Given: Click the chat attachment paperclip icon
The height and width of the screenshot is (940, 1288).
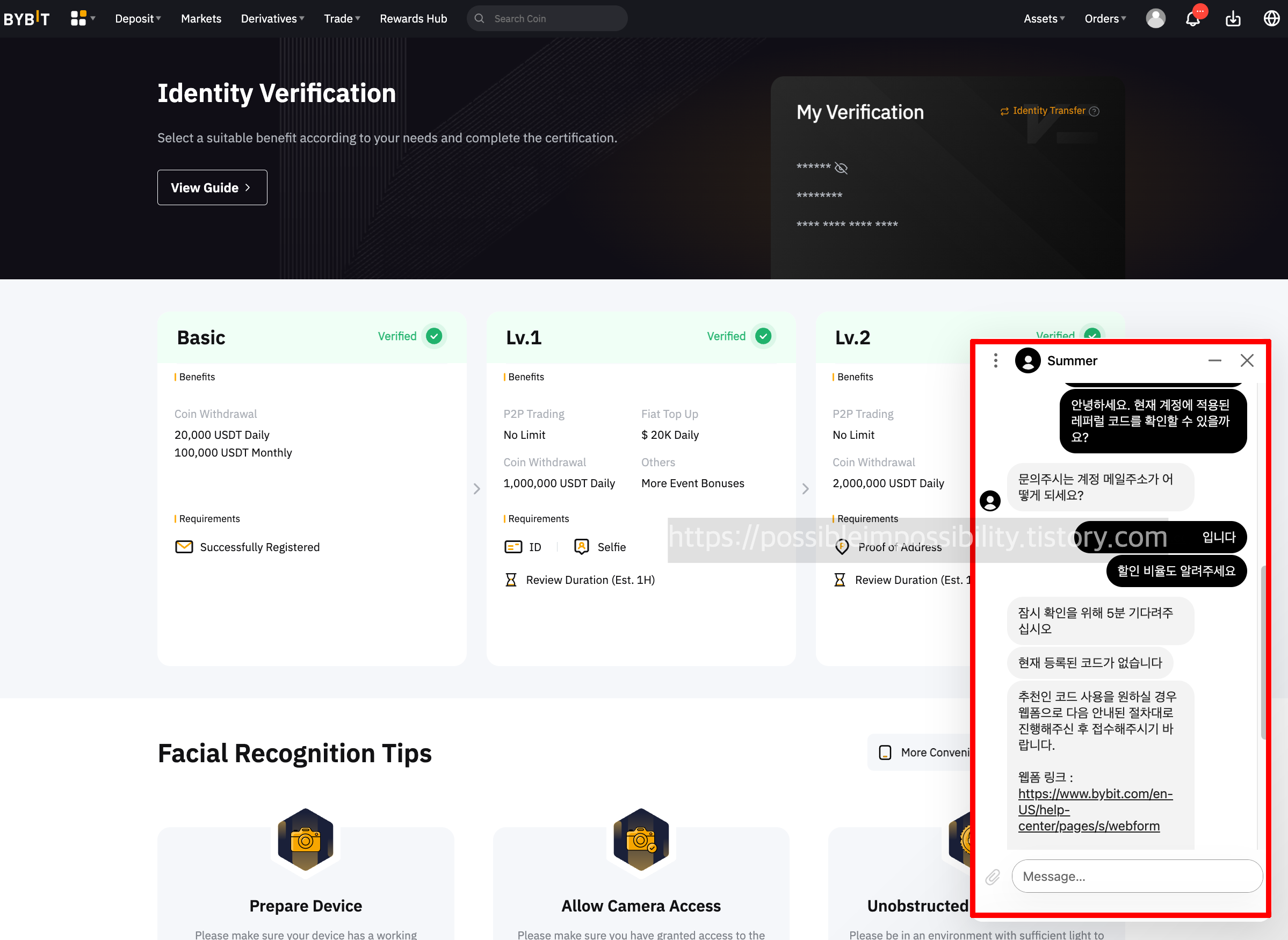Looking at the screenshot, I should click(993, 876).
